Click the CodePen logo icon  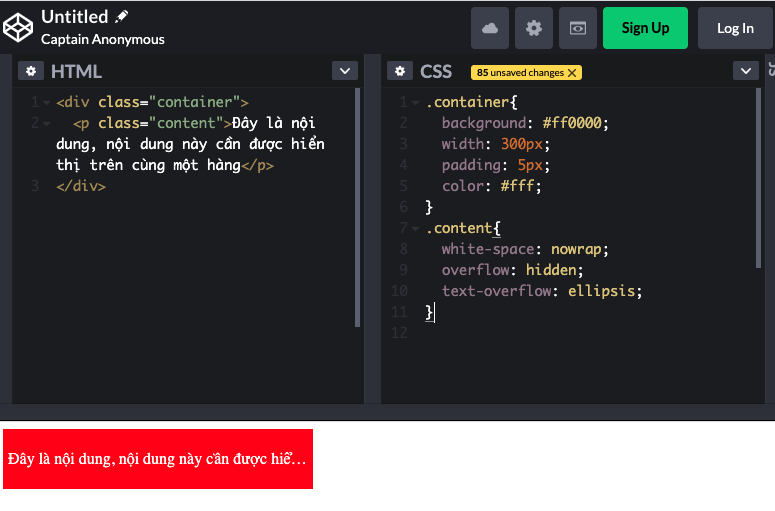19,28
